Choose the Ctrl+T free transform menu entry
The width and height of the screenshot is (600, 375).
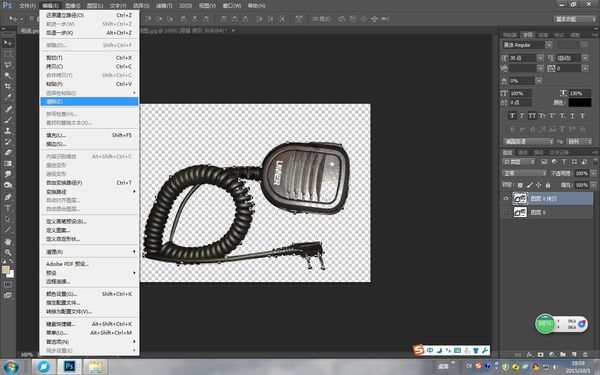[89, 183]
